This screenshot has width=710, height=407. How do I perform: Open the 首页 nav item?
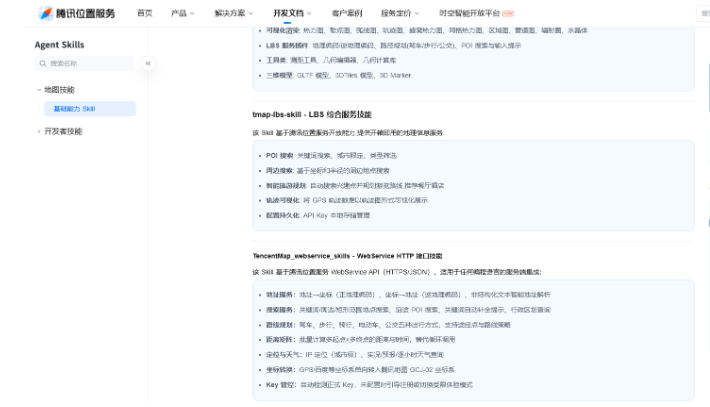click(144, 13)
